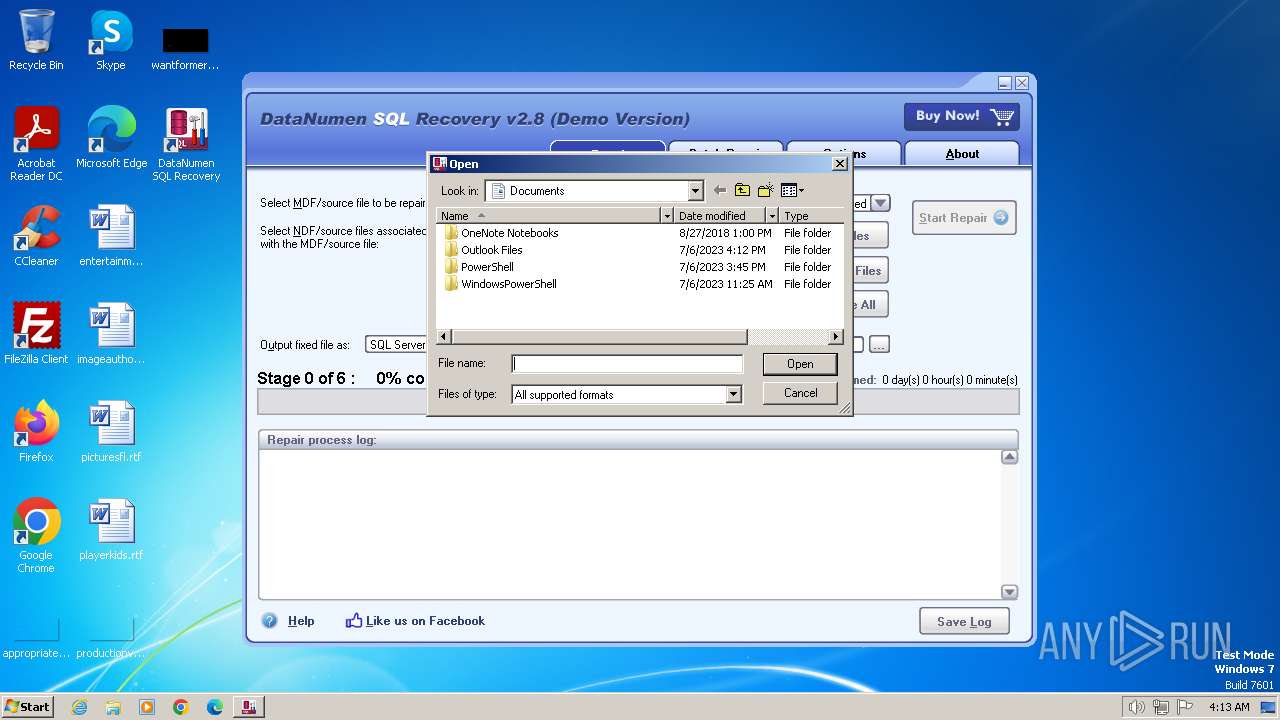Viewport: 1280px width, 720px height.
Task: Click the volume icon in system tray
Action: 1137,707
